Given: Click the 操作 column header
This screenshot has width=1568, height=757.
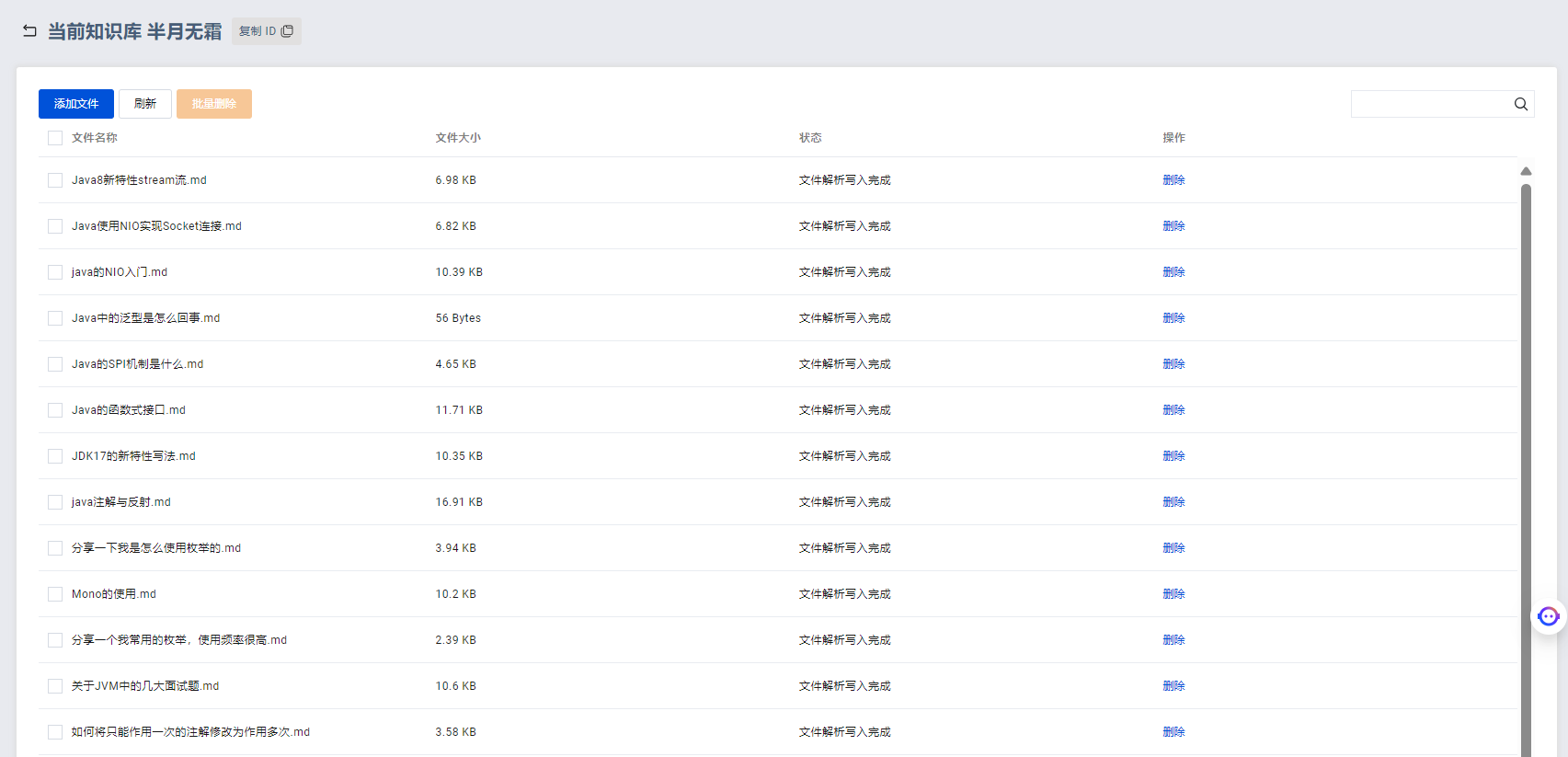Looking at the screenshot, I should click(x=1173, y=138).
